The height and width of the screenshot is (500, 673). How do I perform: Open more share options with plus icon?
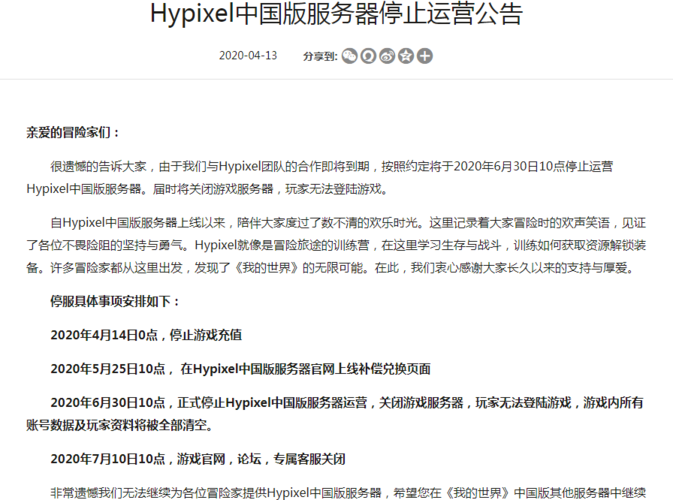pyautogui.click(x=425, y=56)
